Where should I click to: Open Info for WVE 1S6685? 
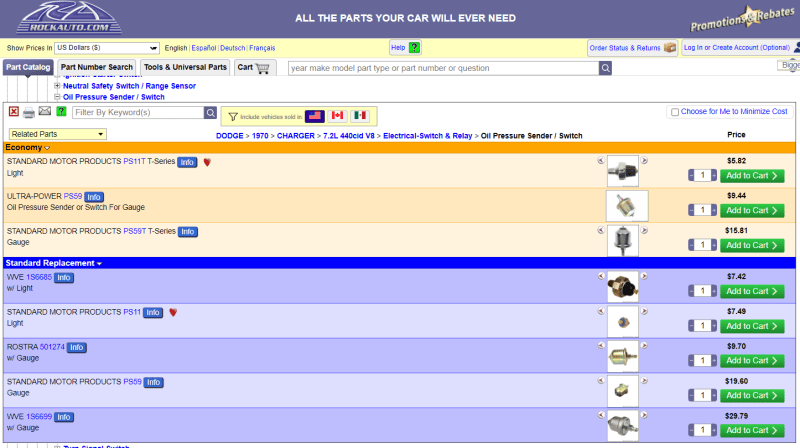(64, 278)
